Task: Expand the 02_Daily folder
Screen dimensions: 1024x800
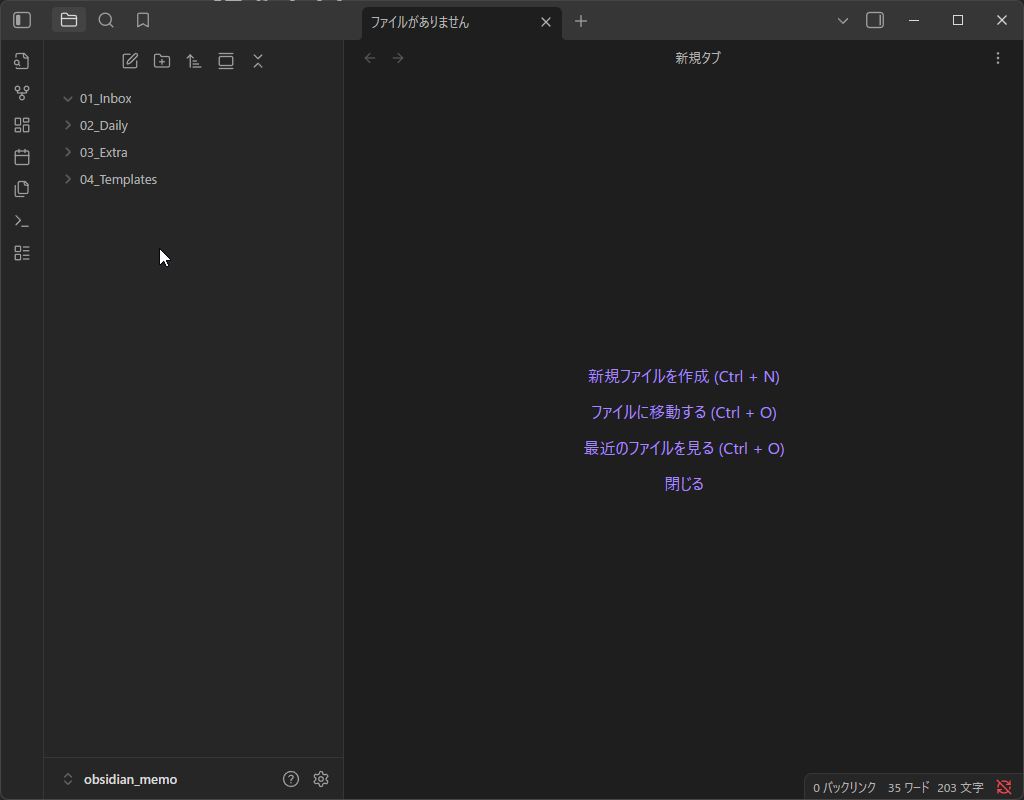Action: (68, 126)
